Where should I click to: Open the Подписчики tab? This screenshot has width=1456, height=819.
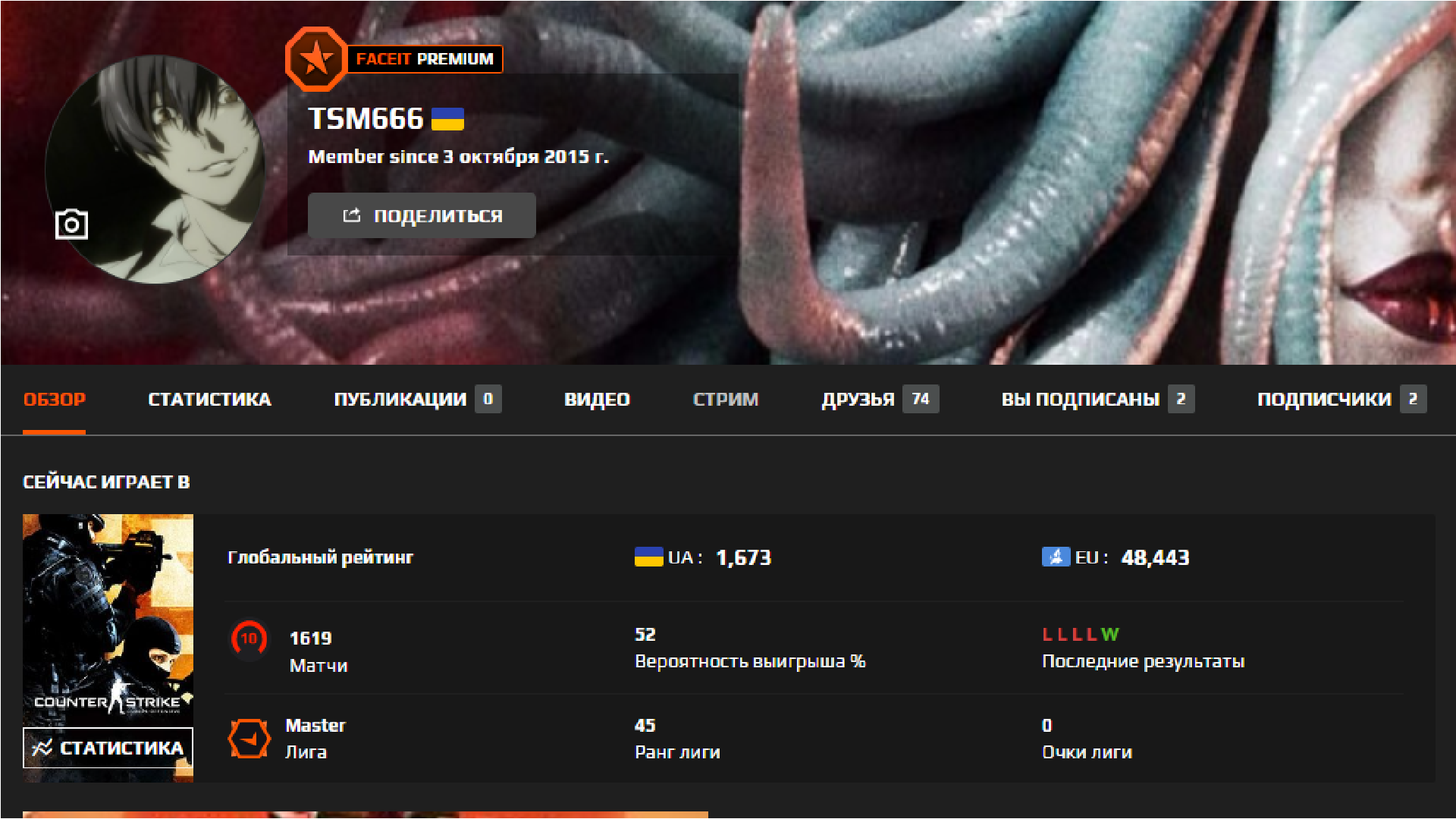tap(1324, 400)
